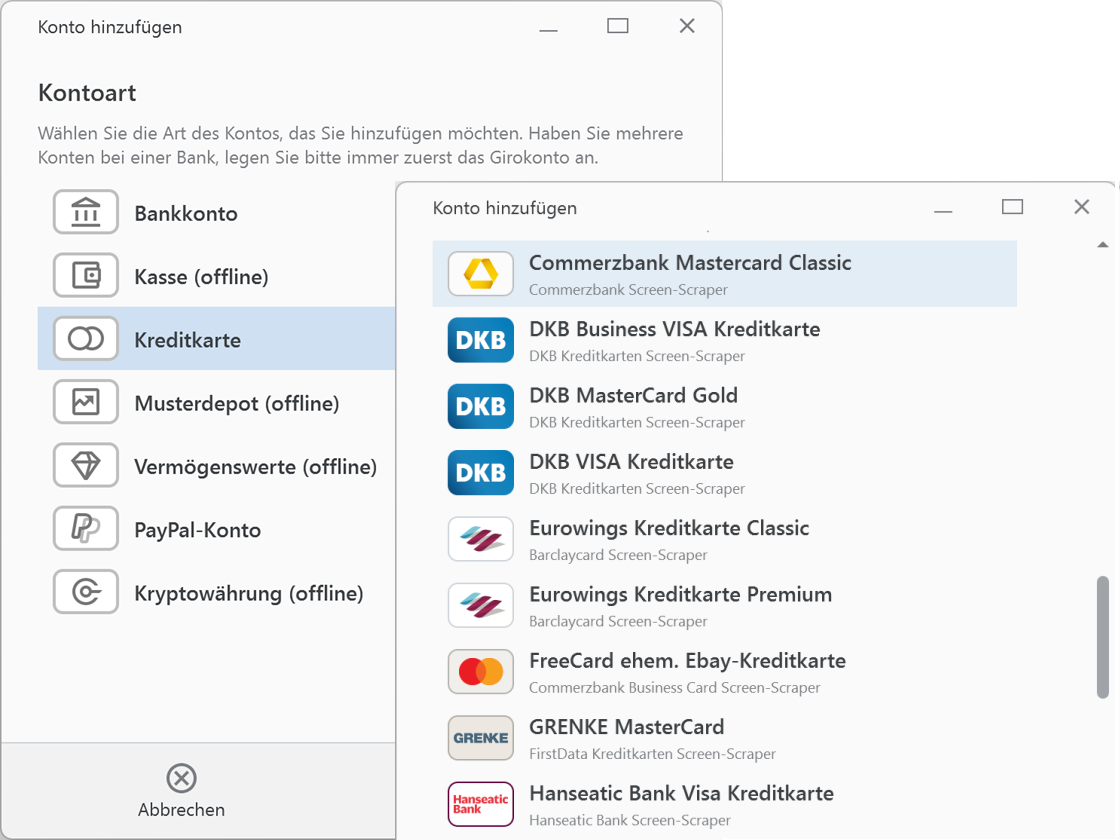Click the GRENKE logo icon
This screenshot has height=840, width=1120.
tap(481, 738)
